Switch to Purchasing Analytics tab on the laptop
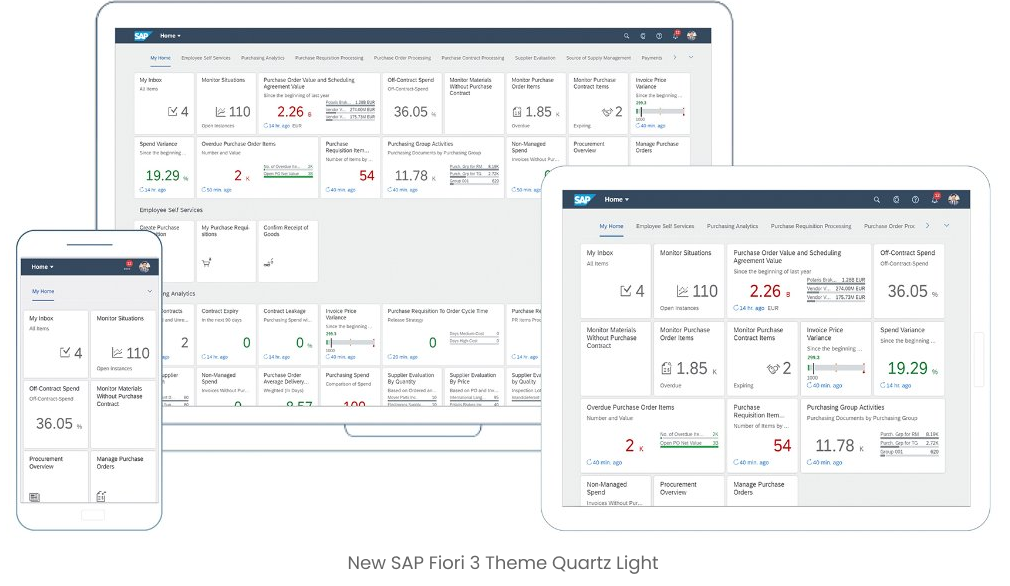 click(x=263, y=58)
